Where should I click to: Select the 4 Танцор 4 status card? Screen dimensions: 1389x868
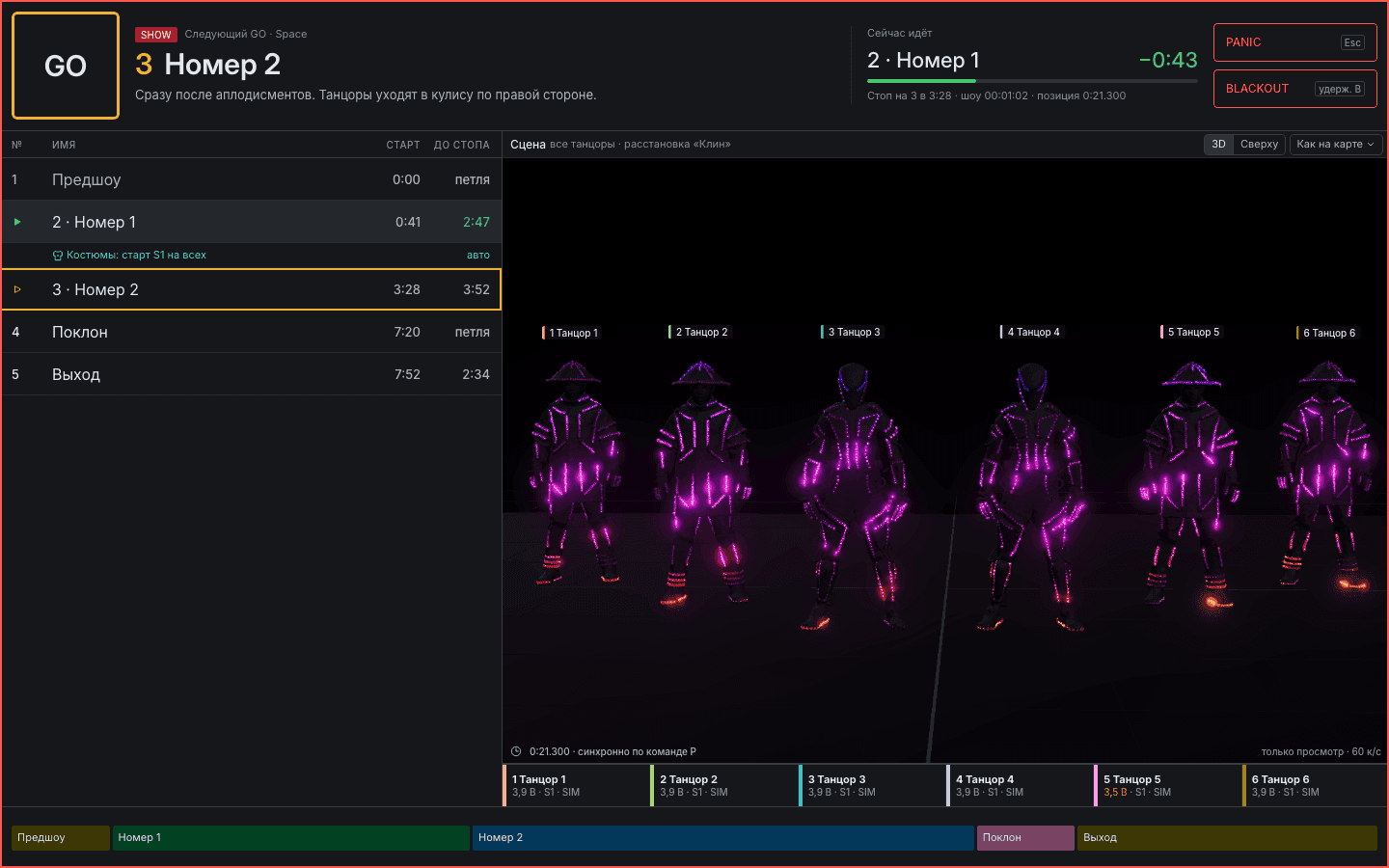click(1020, 785)
